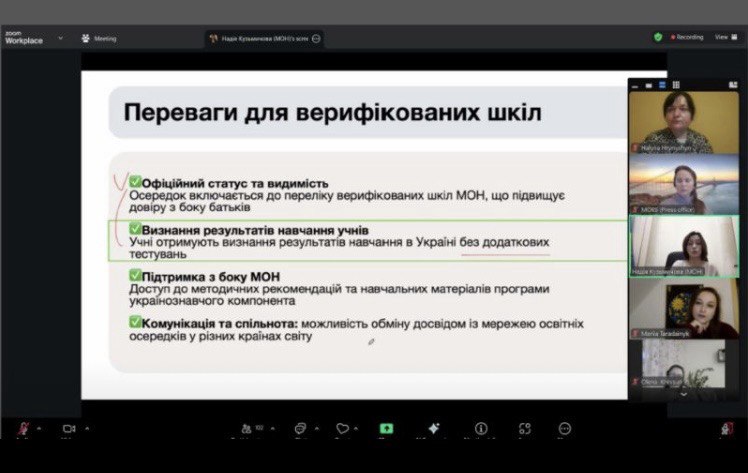This screenshot has height=473, width=748.
Task: Open the Reactions heart icon
Action: (342, 428)
